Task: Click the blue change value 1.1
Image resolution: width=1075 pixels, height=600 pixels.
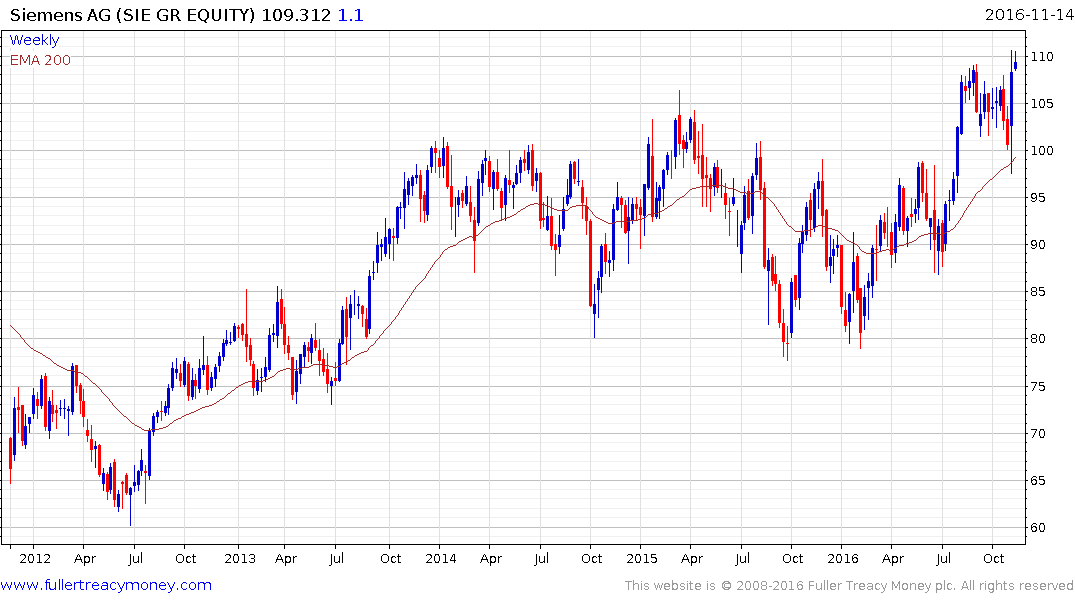Action: click(350, 15)
